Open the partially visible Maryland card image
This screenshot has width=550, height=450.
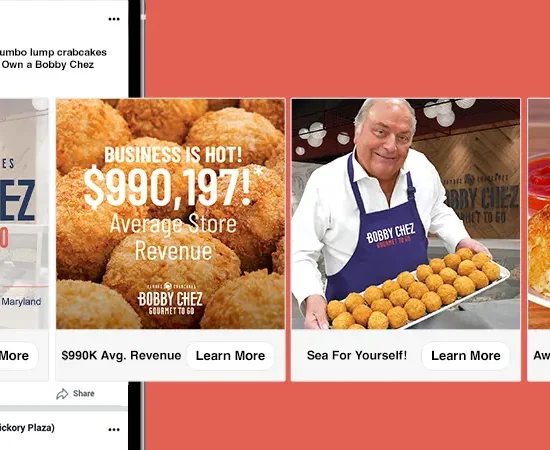[24, 214]
